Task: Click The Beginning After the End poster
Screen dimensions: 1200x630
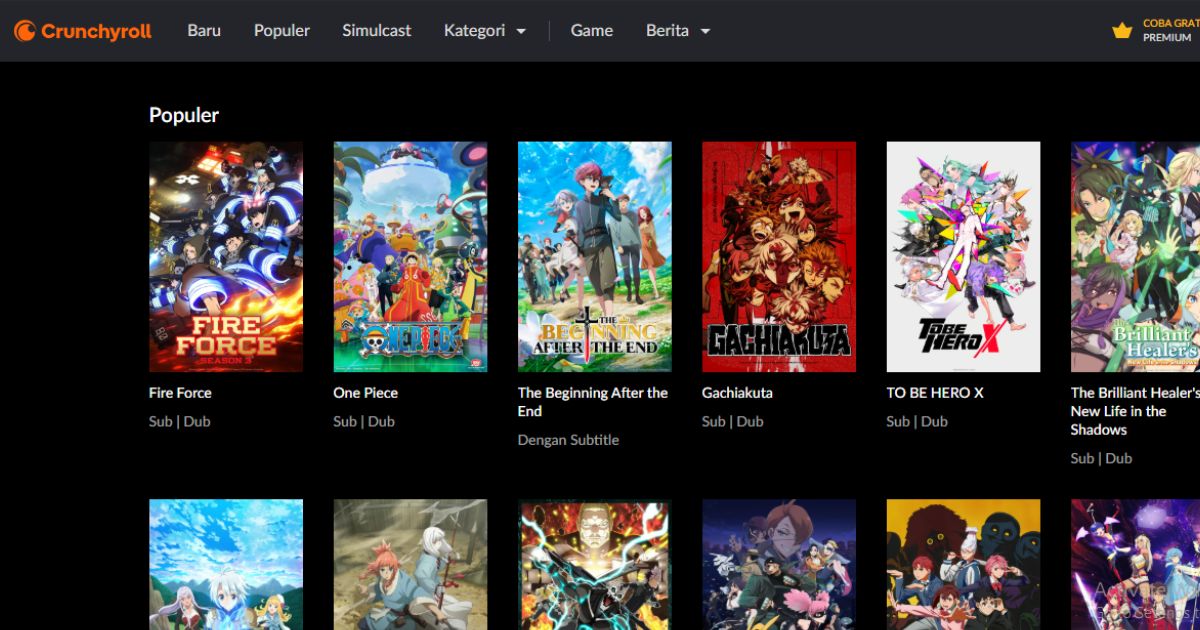Action: coord(594,256)
